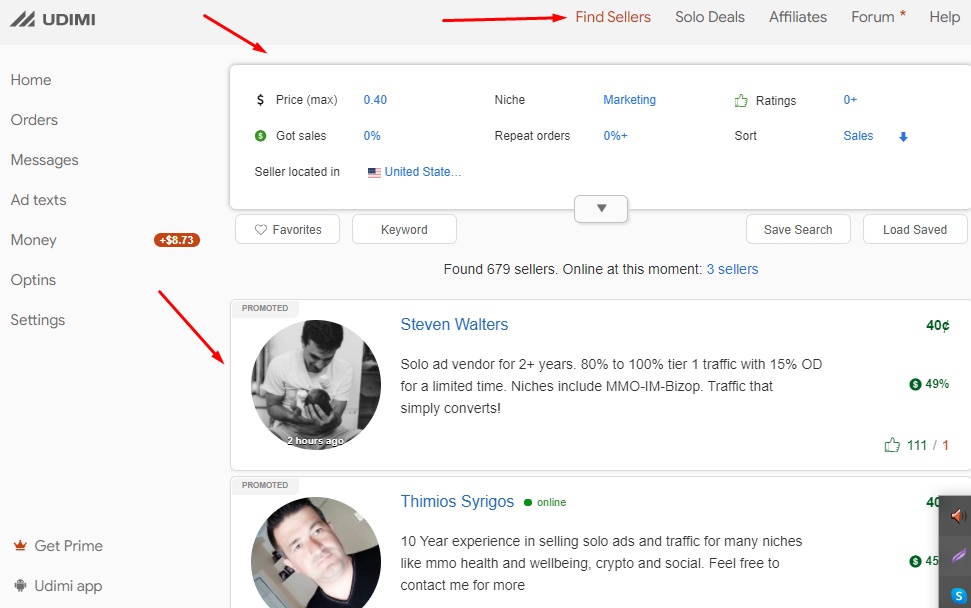Open Forum in top navigation

pyautogui.click(x=873, y=17)
